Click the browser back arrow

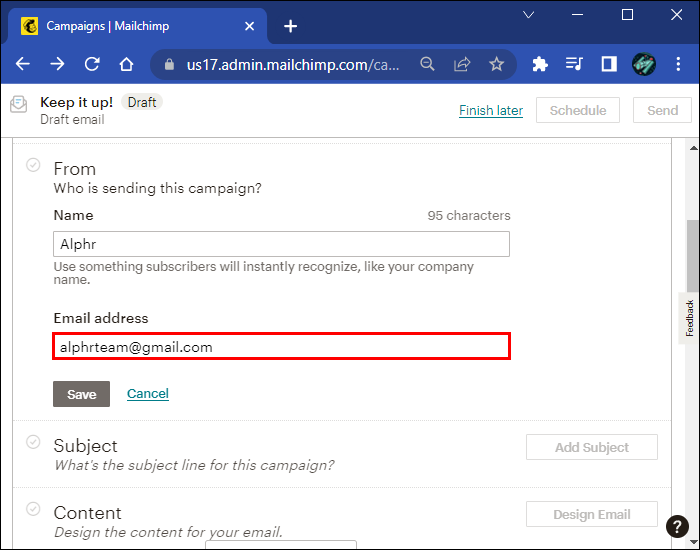point(23,64)
